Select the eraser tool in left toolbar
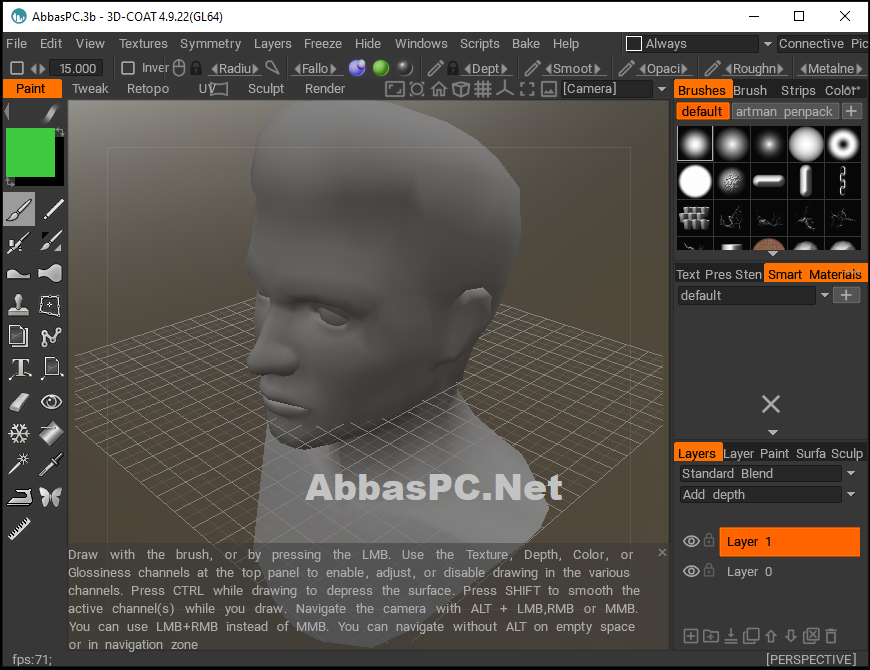 [x=19, y=402]
